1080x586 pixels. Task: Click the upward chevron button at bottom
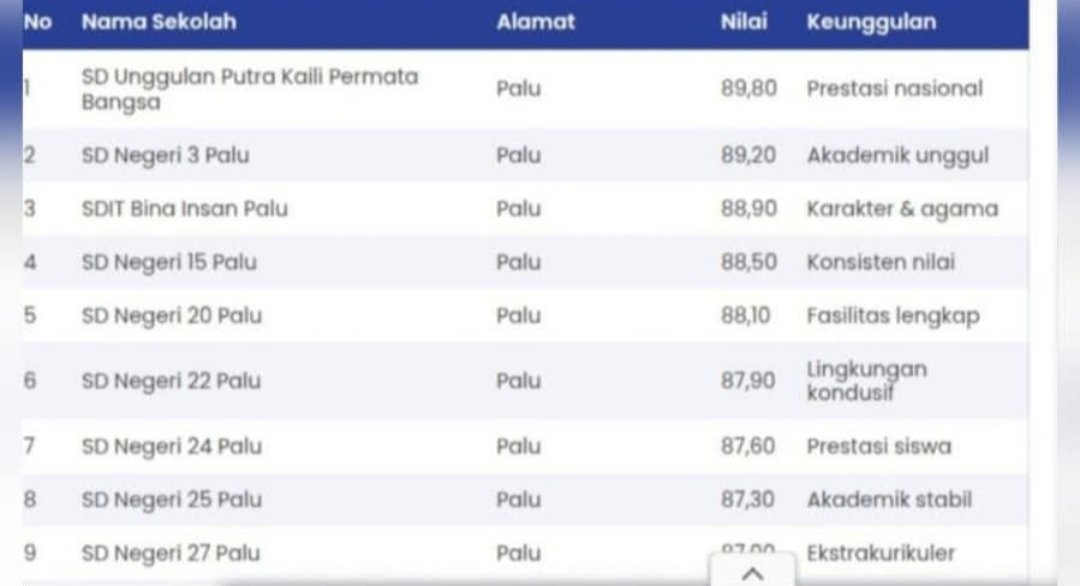753,573
